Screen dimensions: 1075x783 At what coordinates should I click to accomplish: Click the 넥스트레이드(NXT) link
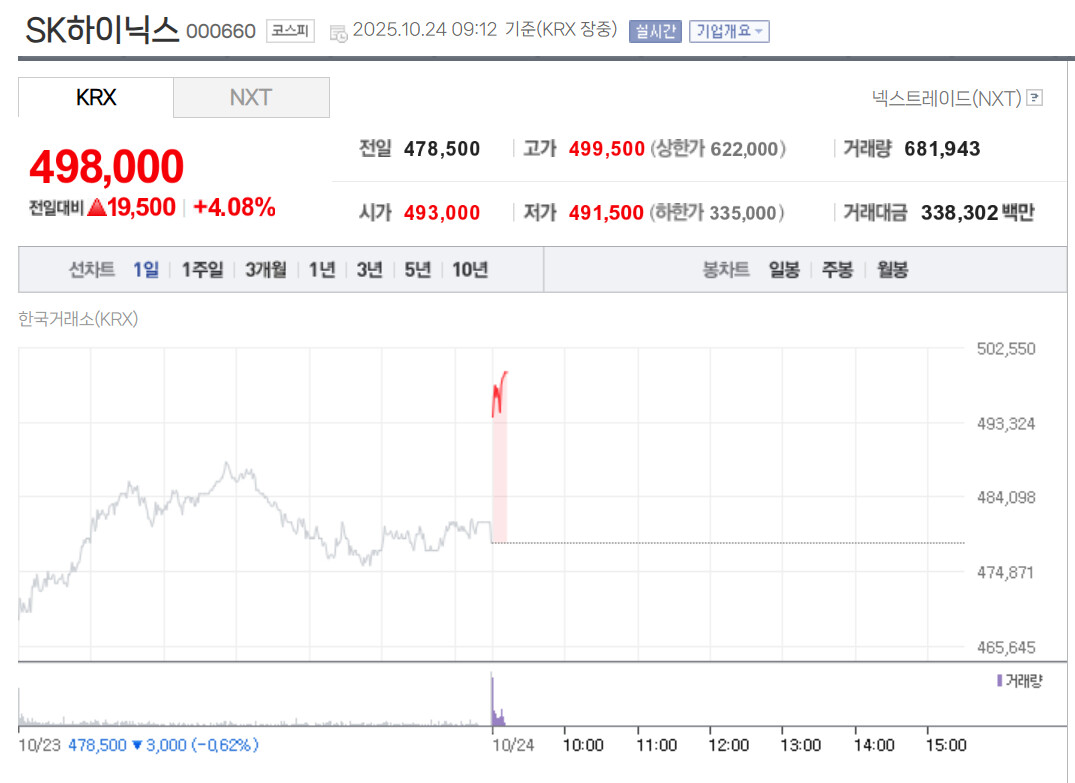pos(947,98)
